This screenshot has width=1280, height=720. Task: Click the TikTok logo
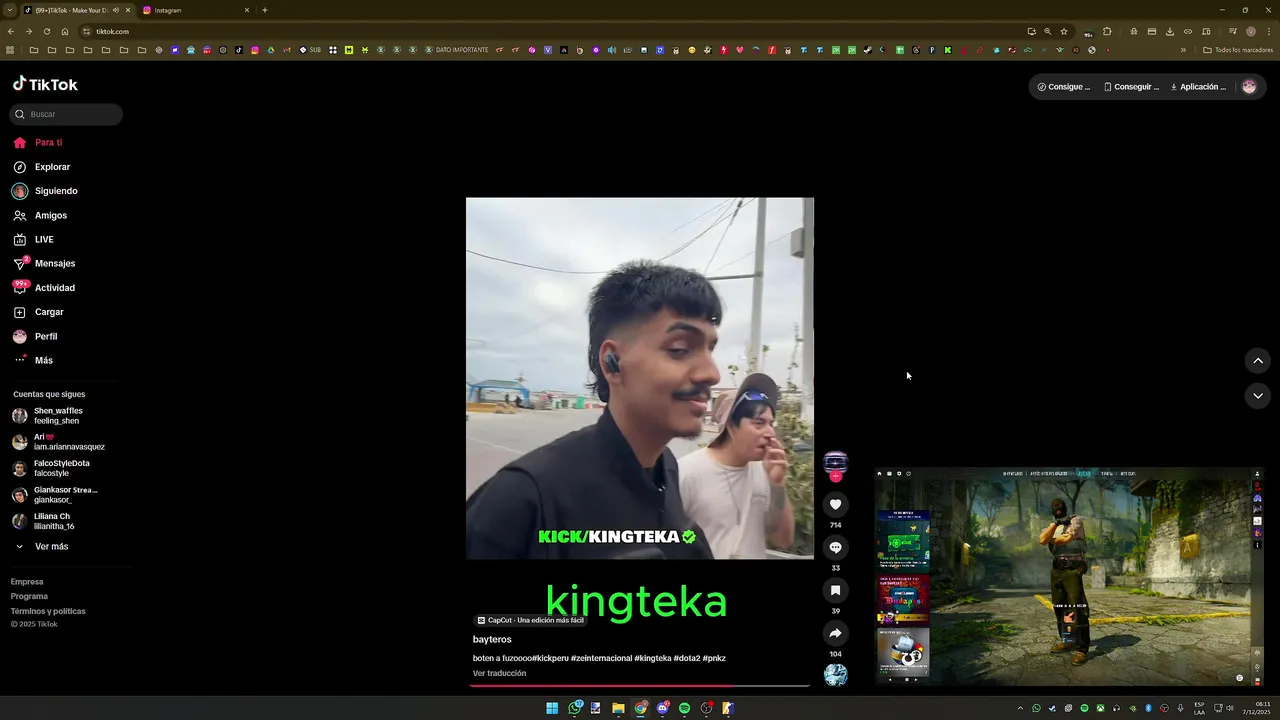point(45,84)
